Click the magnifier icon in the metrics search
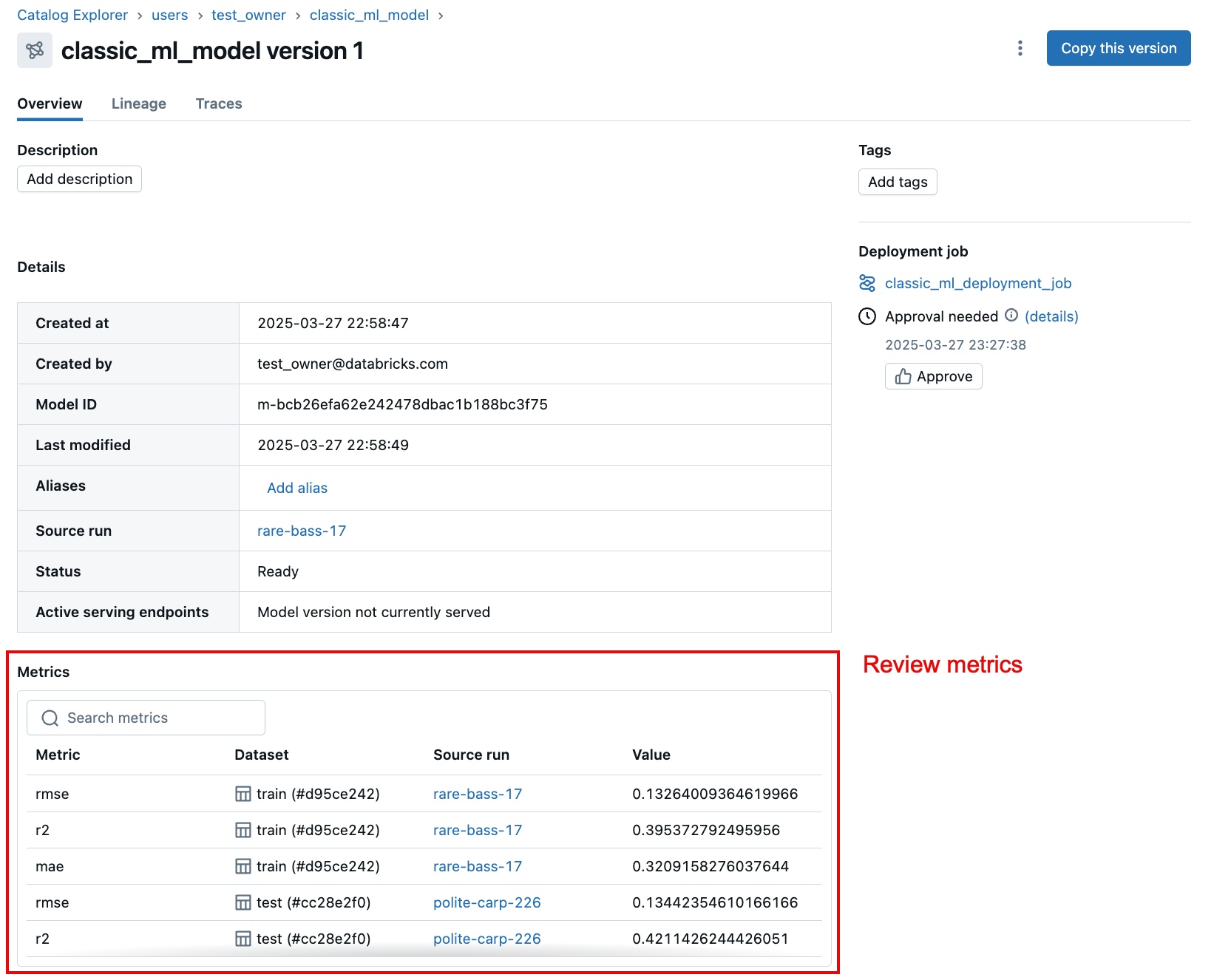The height and width of the screenshot is (980, 1214). point(50,718)
